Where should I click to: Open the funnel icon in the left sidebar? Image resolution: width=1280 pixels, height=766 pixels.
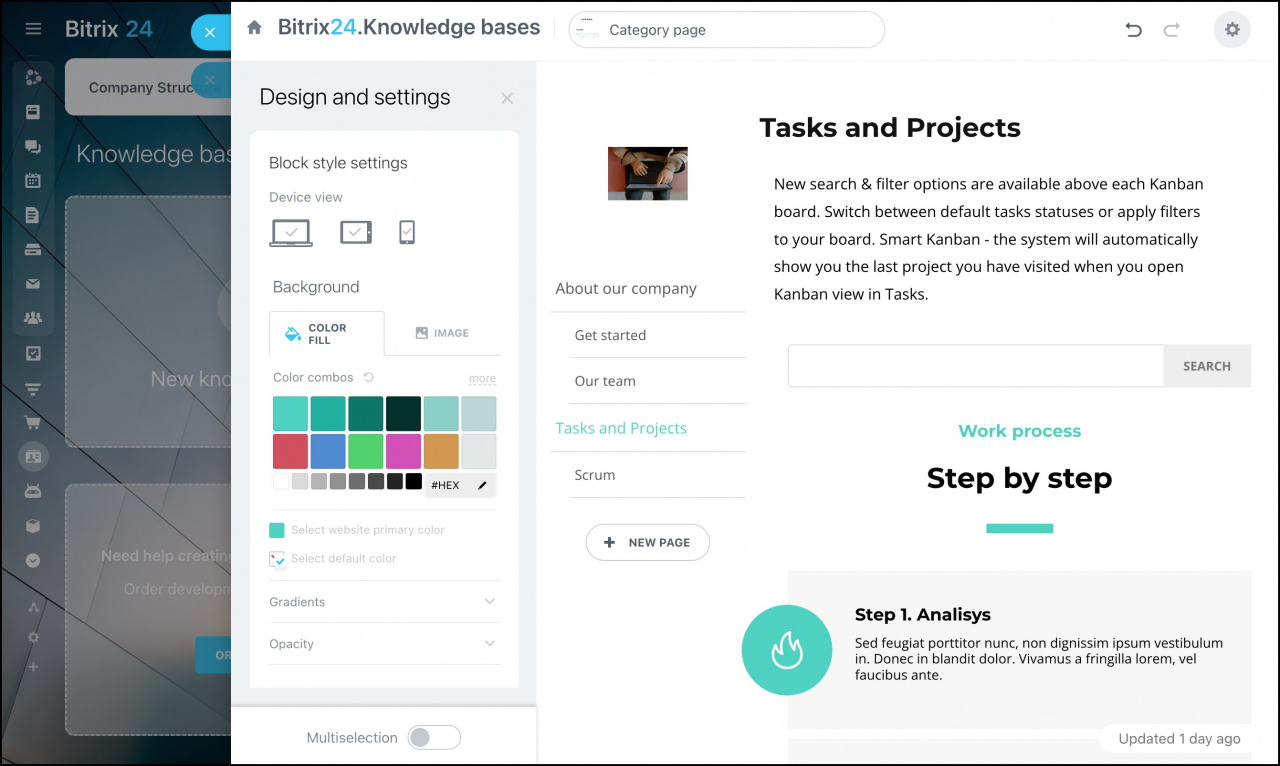pos(33,388)
